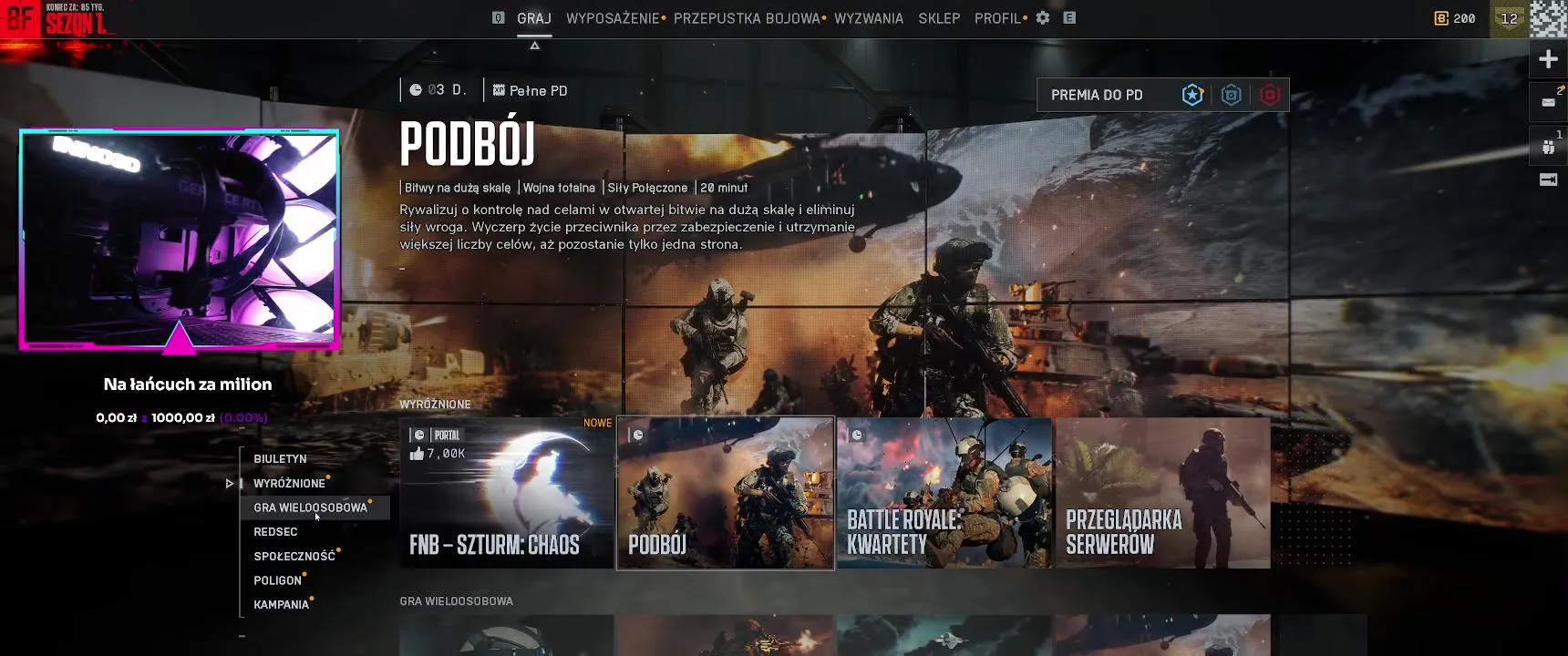This screenshot has height=656, width=1568.
Task: Click the Pełne PD label
Action: (538, 90)
